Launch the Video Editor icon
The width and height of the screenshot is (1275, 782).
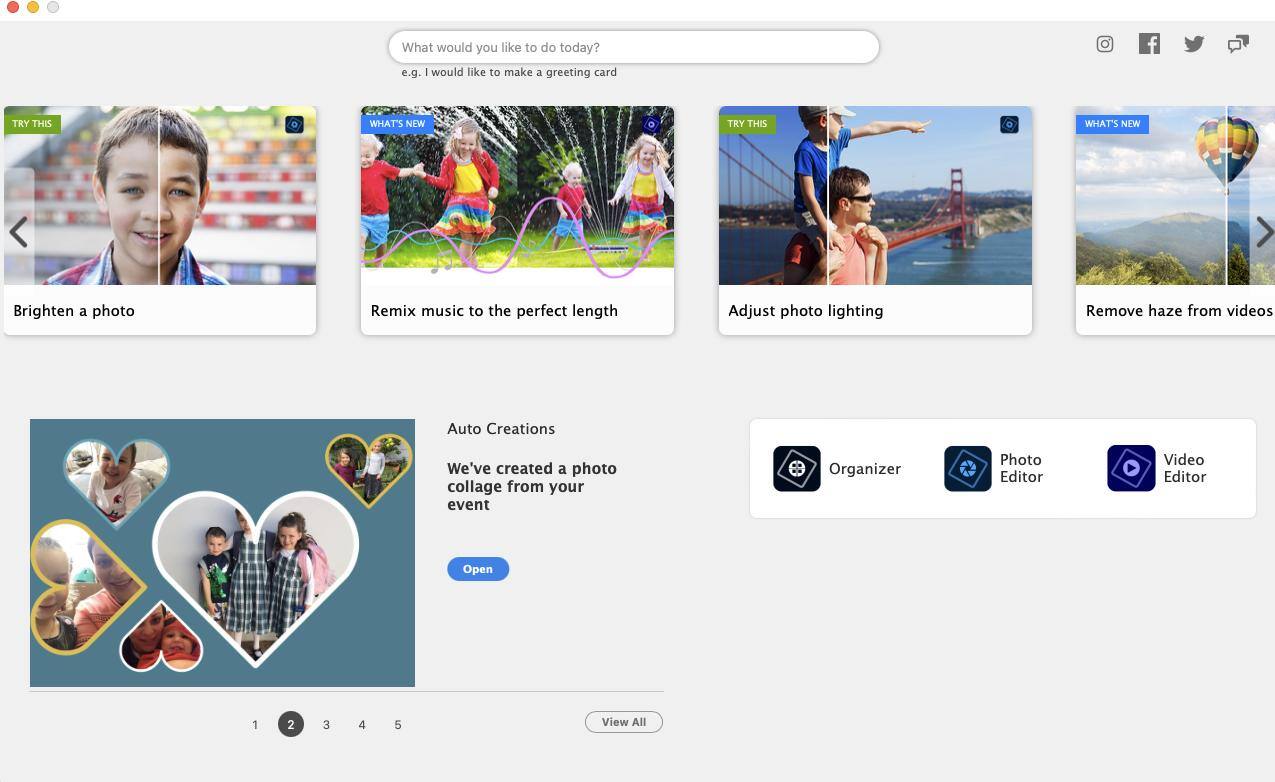click(1131, 469)
